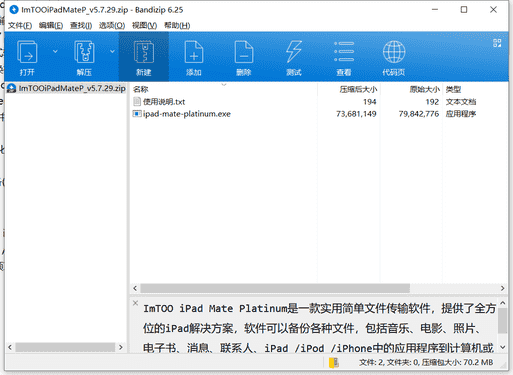The image size is (513, 375).
Task: Click compressed size value 73,681,149
Action: coord(356,114)
